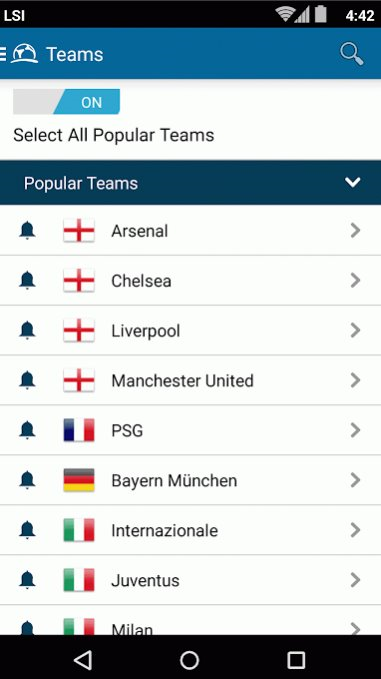Select the Bayern München team entry
The width and height of the screenshot is (381, 679).
coord(190,480)
